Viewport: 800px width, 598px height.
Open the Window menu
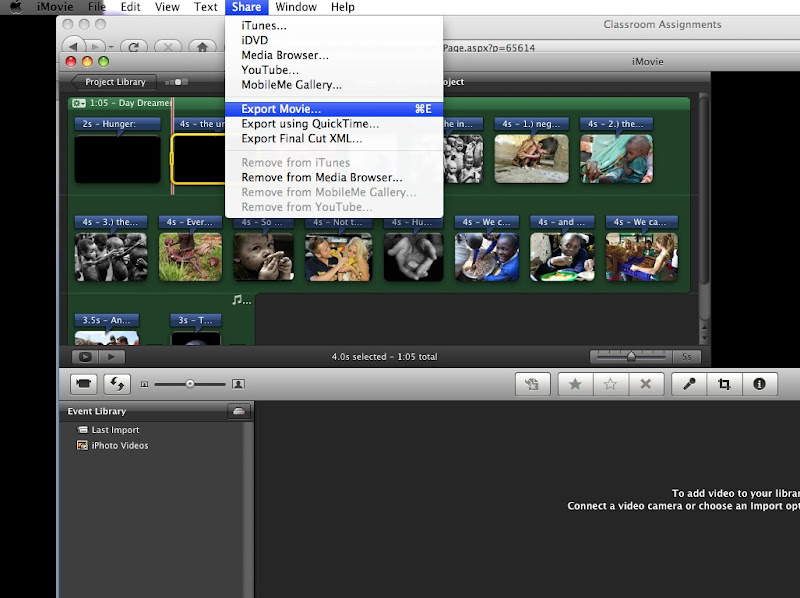click(x=296, y=7)
